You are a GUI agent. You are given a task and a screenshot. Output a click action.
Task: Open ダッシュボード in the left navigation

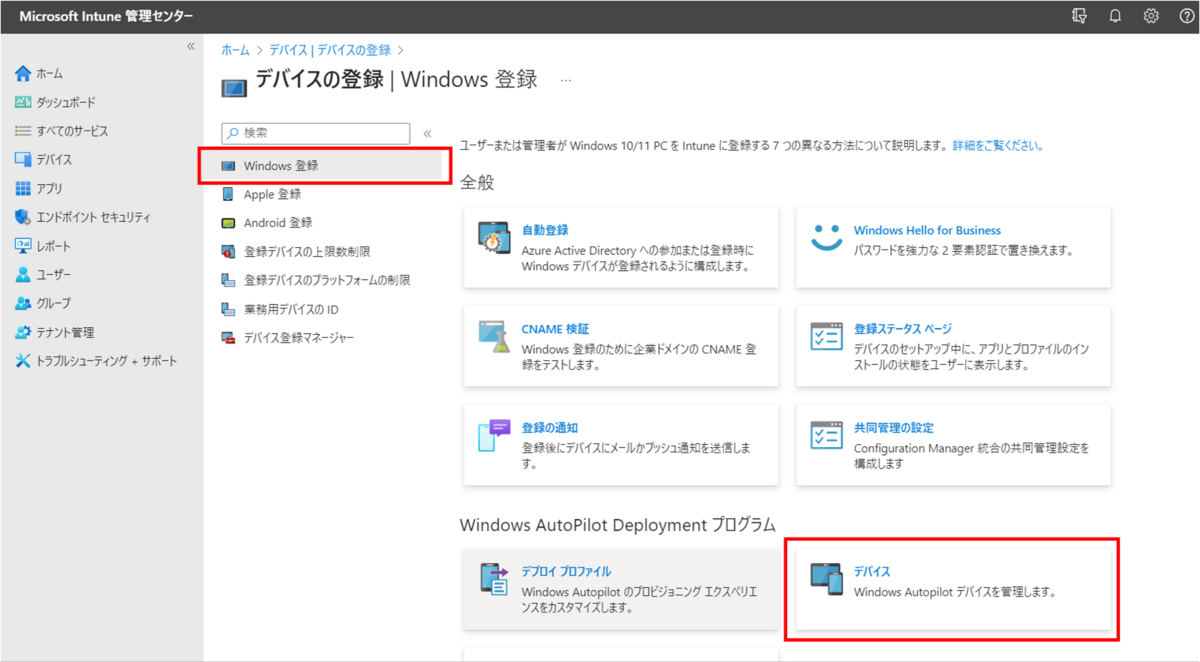tap(66, 102)
